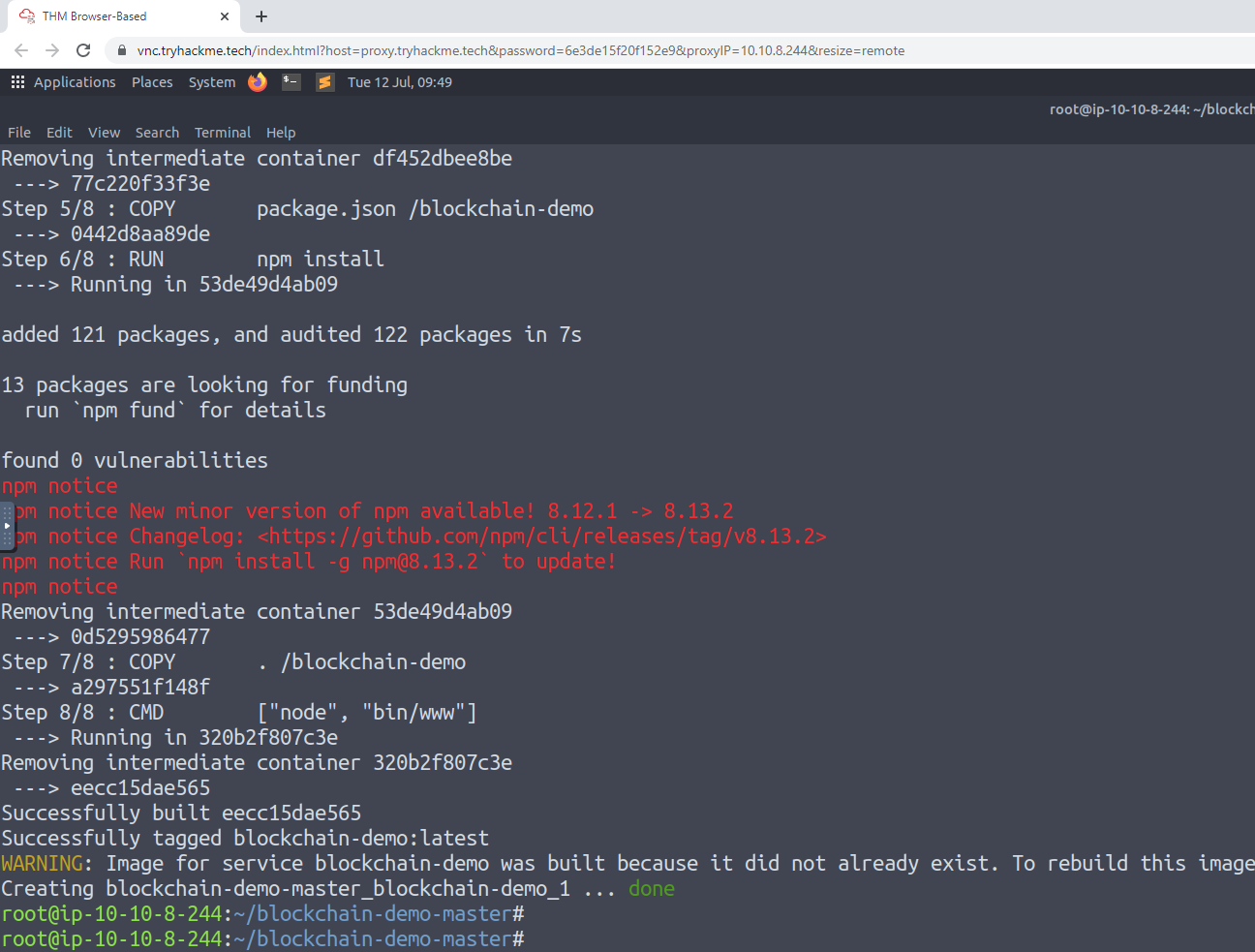Screen dimensions: 1255x952
Task: Click the 'Successfully tagged blockchain-demo:latest' line
Action: click(245, 839)
